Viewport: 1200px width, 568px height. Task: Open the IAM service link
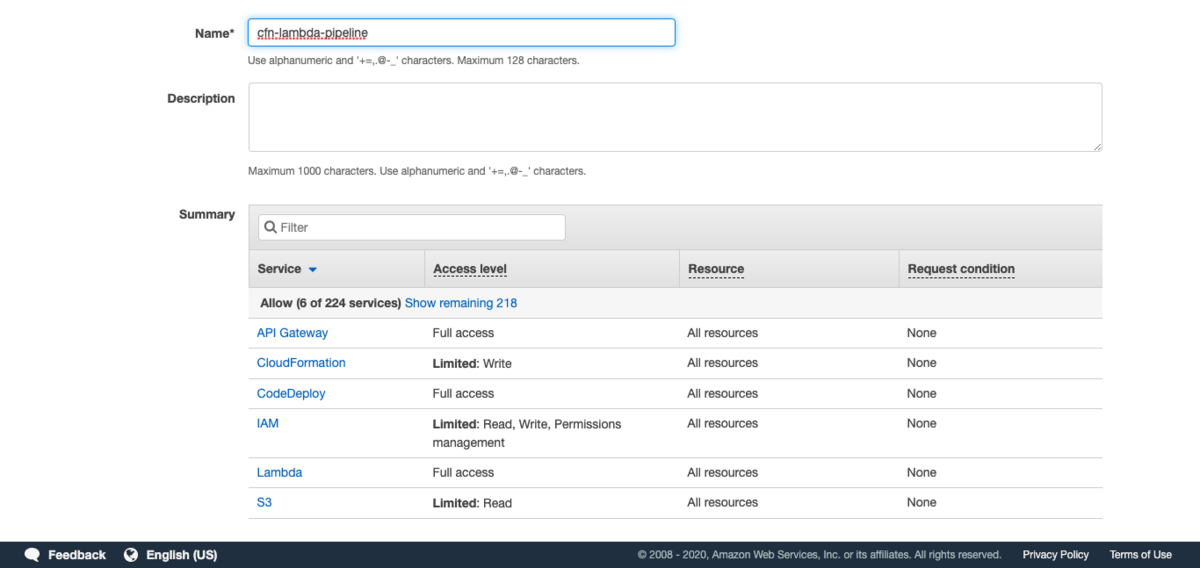[x=268, y=424]
